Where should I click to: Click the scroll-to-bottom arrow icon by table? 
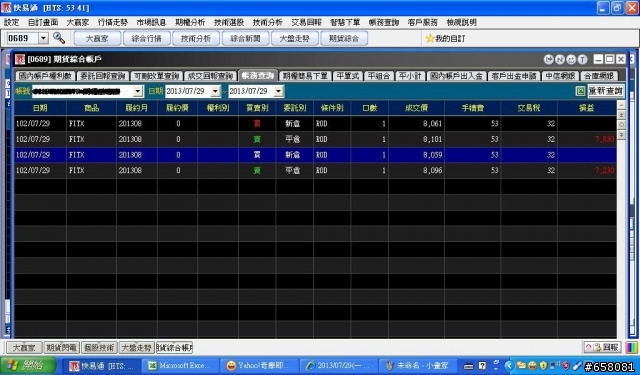(621, 135)
